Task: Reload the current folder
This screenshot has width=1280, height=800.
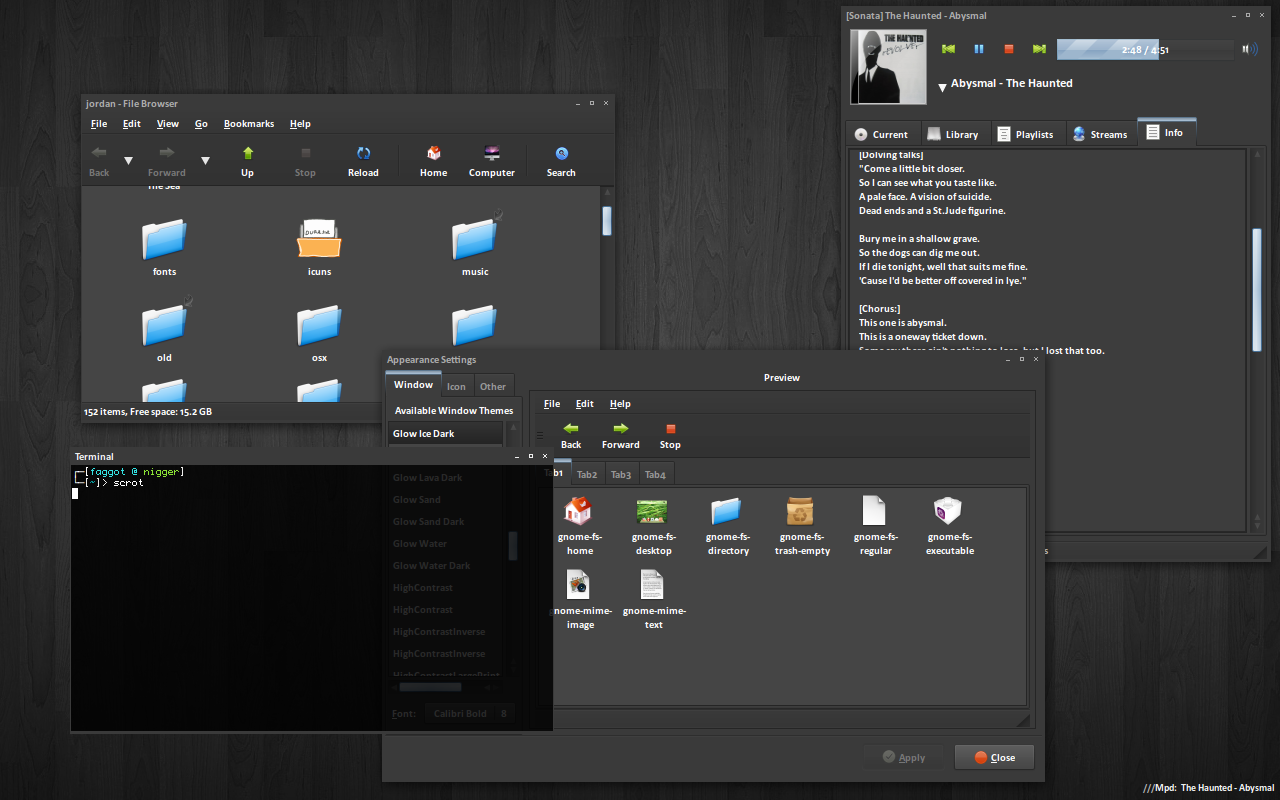Action: (363, 161)
